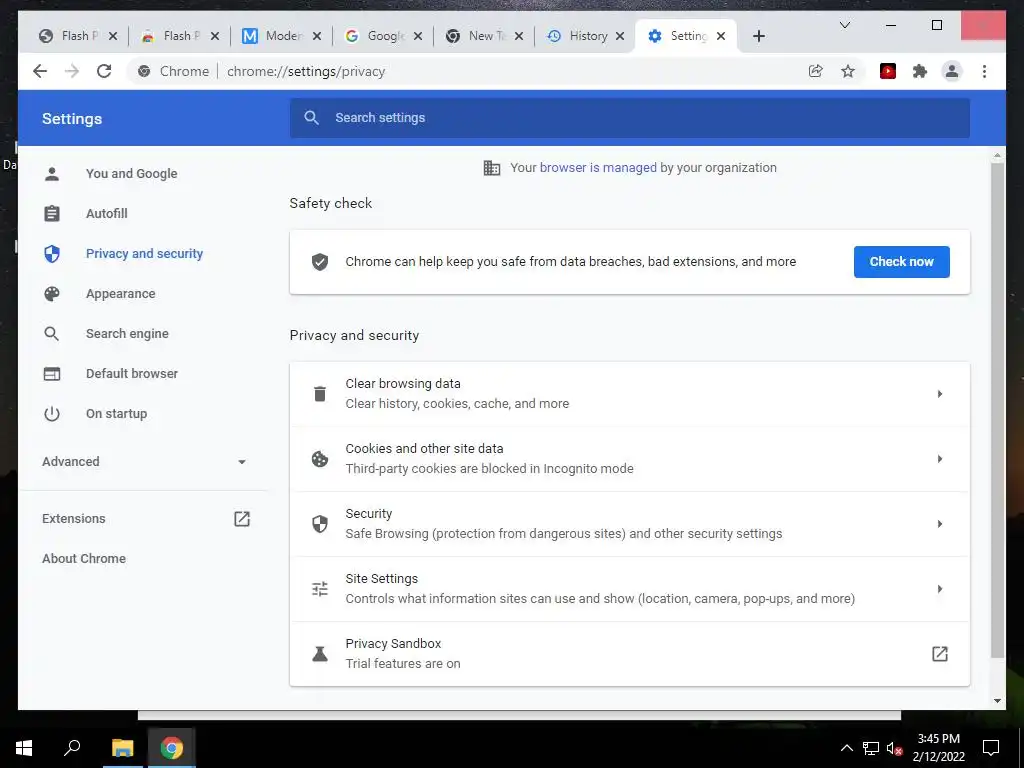Click the scrollbar down arrow

click(997, 701)
